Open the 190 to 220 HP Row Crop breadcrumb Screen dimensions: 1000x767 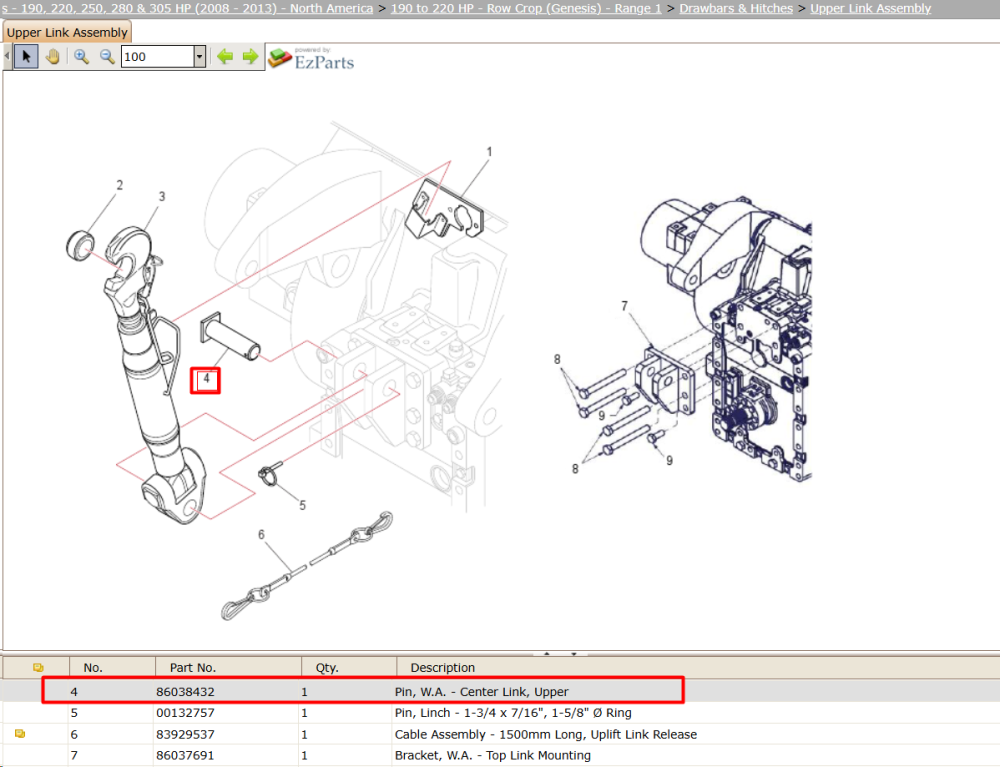pyautogui.click(x=526, y=8)
